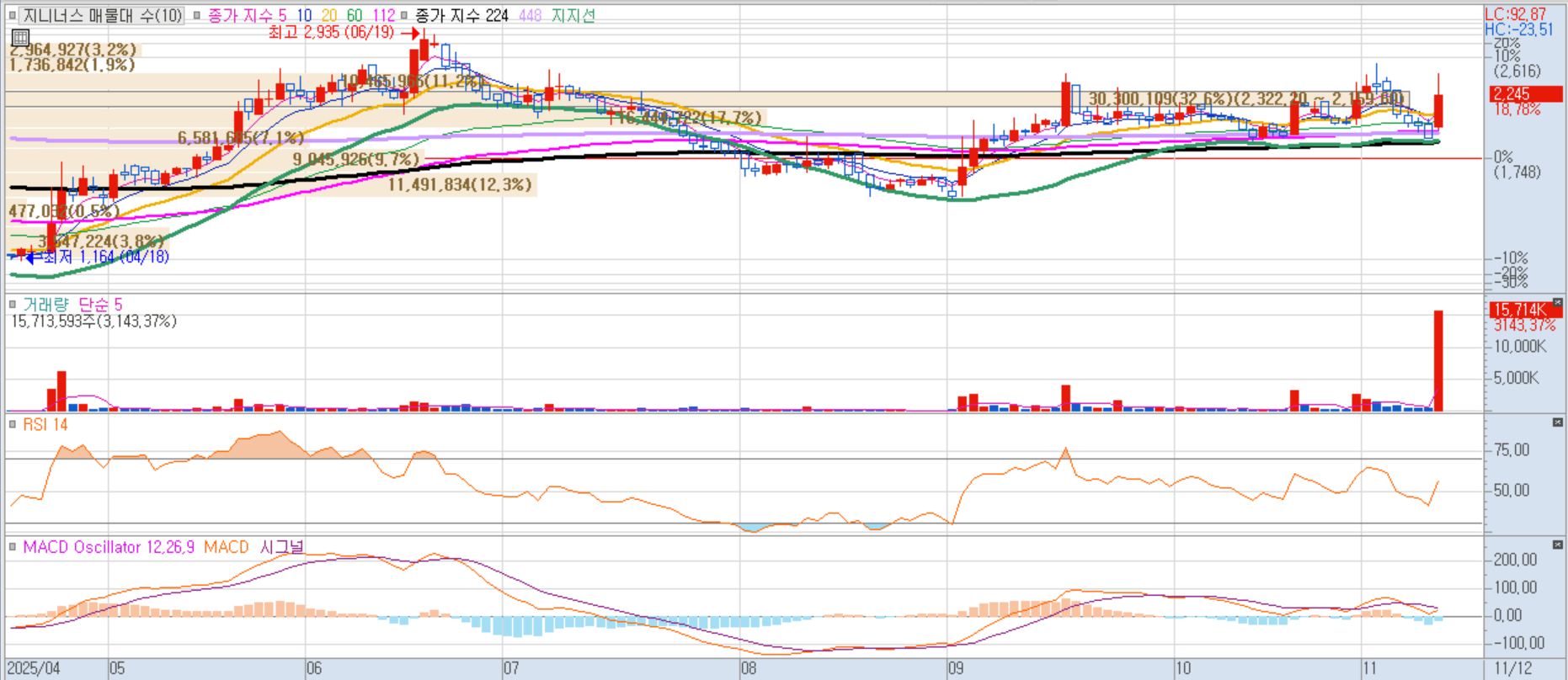Select the purple 448 moving average label
Image resolution: width=1568 pixels, height=680 pixels.
click(531, 15)
